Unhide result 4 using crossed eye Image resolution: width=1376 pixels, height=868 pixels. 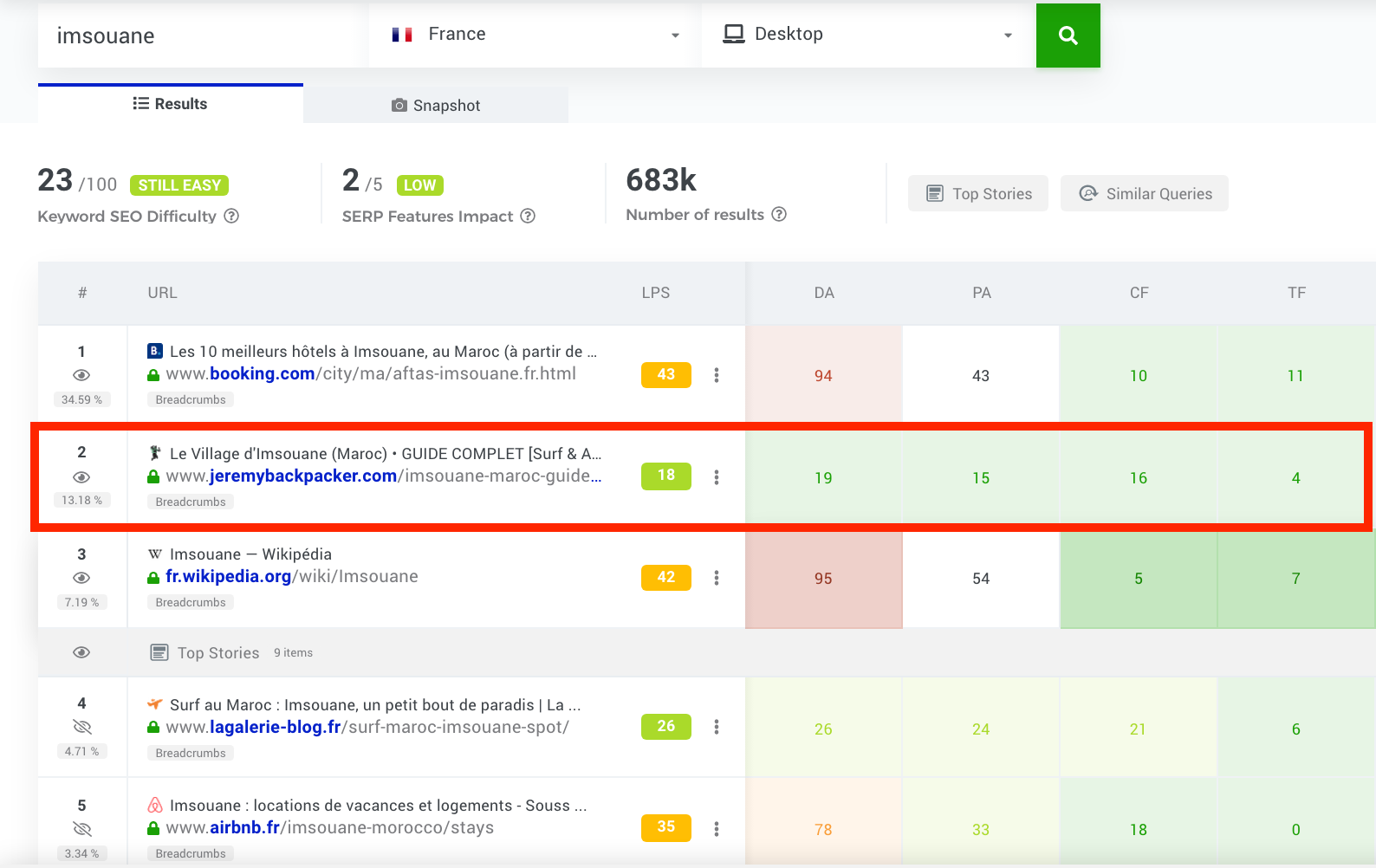[x=81, y=727]
